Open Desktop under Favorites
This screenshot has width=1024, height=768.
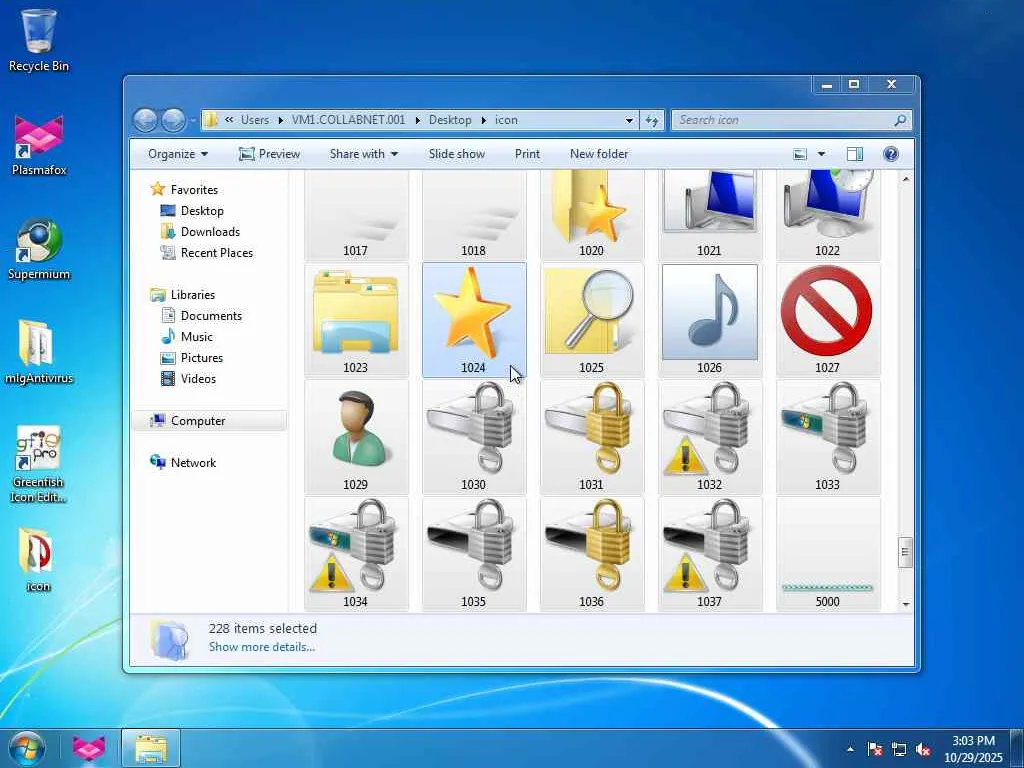pos(202,211)
